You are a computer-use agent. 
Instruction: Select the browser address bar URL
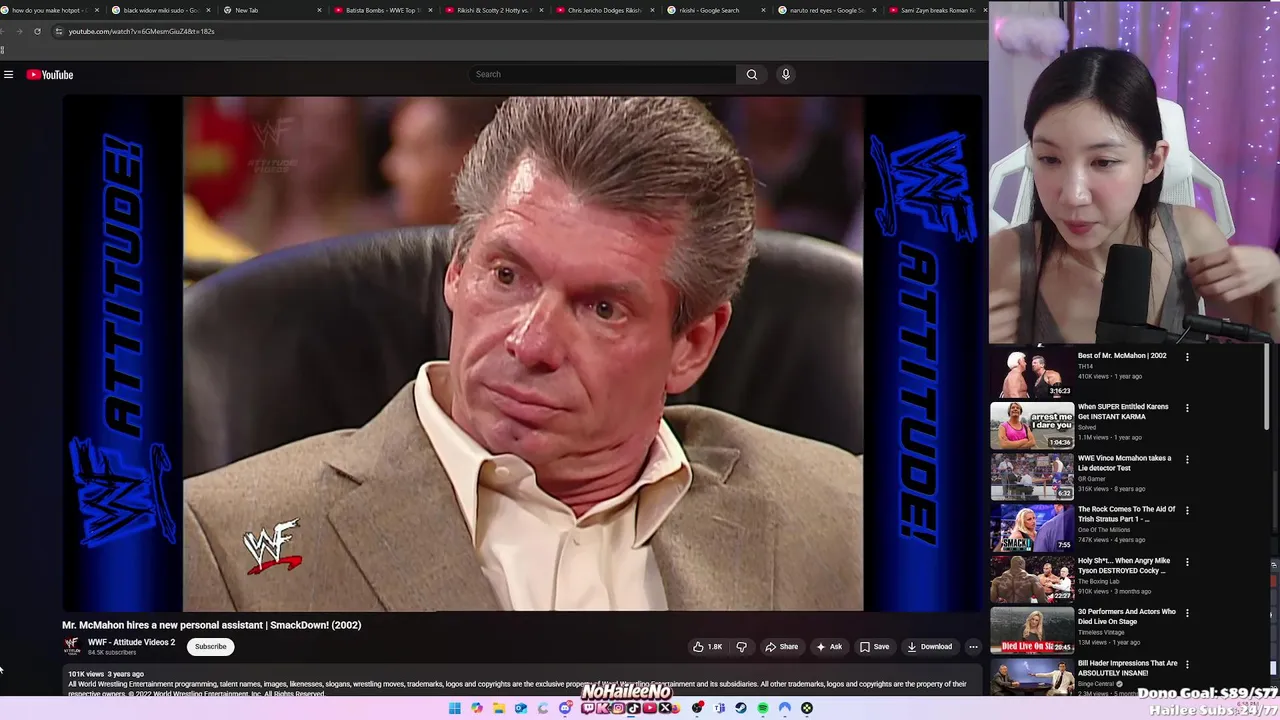pos(141,31)
